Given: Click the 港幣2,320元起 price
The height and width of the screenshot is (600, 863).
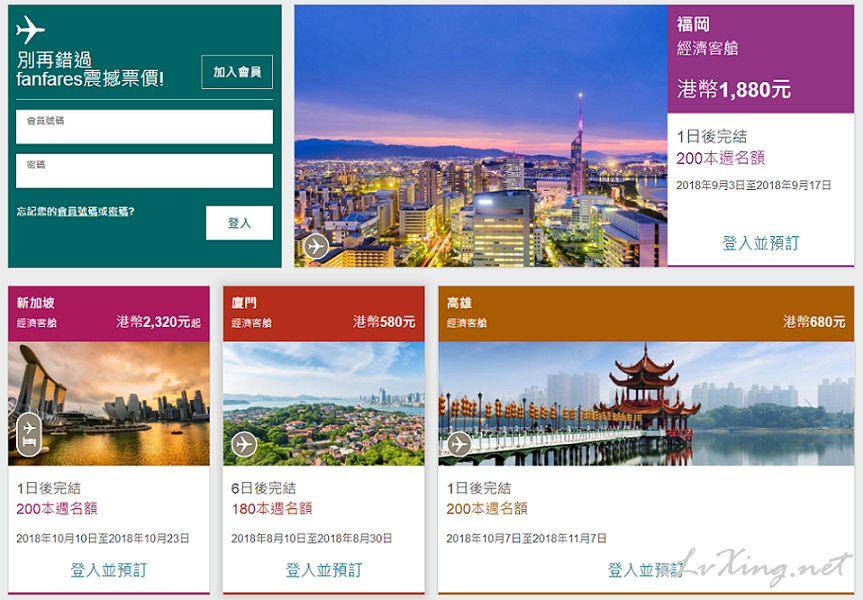Looking at the screenshot, I should click(159, 322).
